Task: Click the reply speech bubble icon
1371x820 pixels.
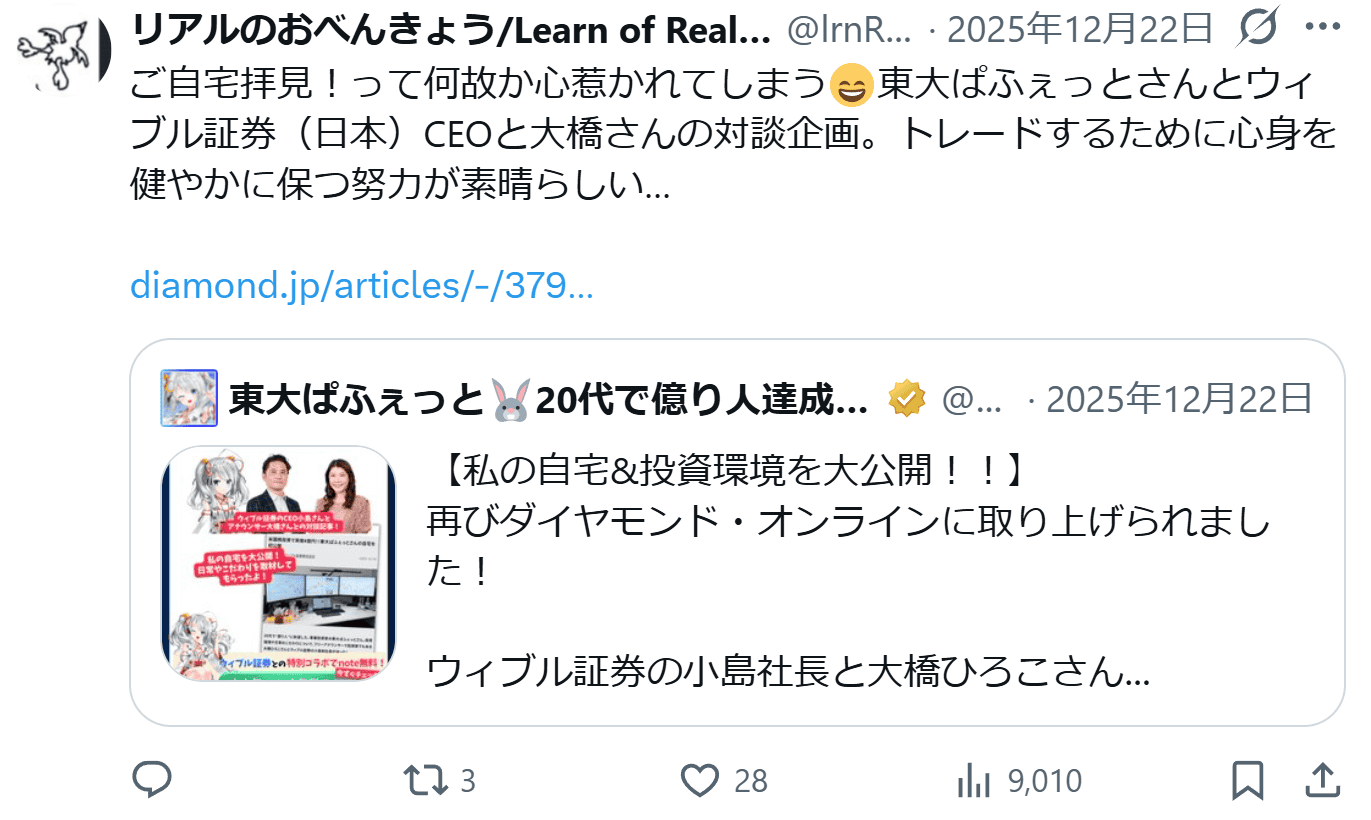Action: click(x=152, y=780)
